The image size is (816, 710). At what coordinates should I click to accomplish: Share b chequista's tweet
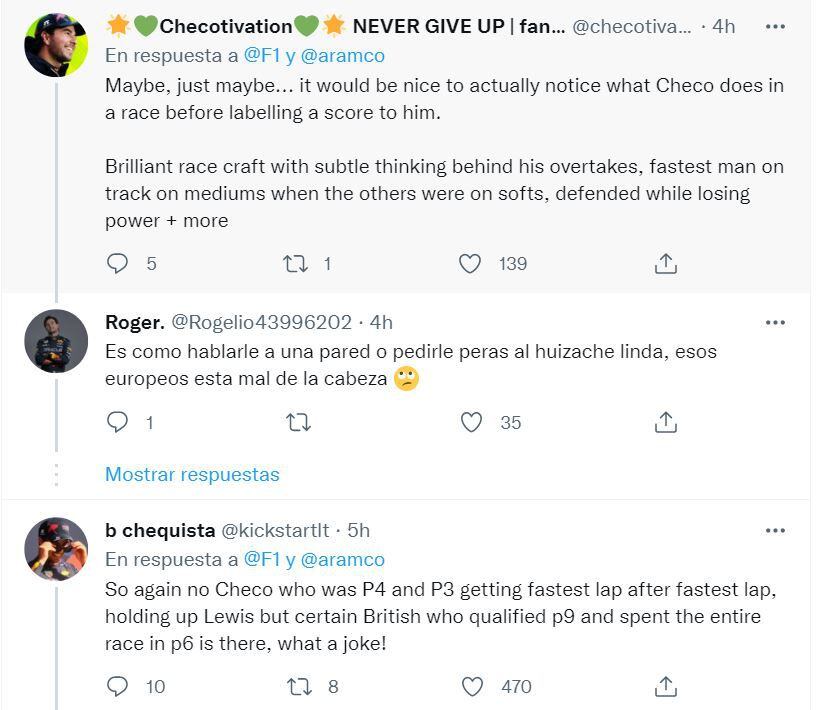(x=666, y=686)
